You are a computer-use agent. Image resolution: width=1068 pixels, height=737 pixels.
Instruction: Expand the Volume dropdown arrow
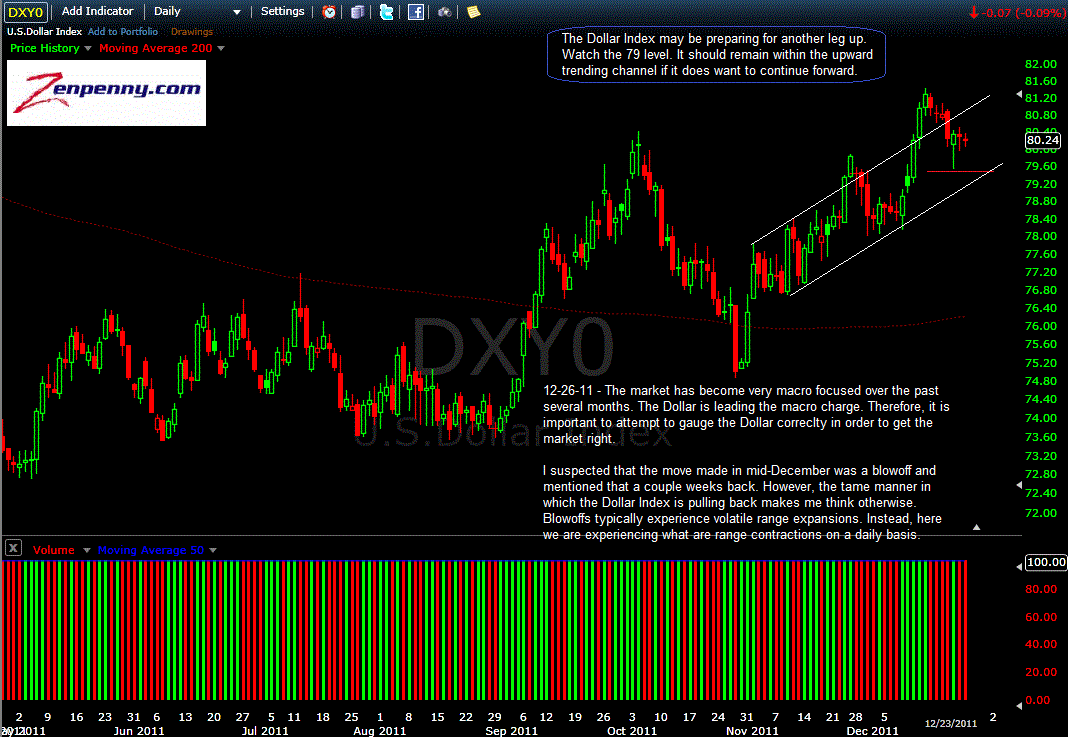87,550
